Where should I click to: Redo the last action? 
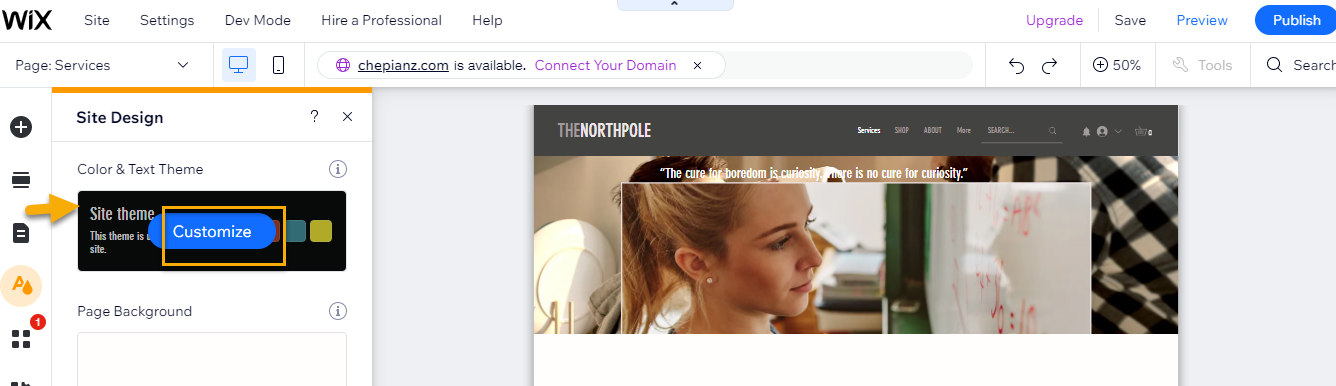click(x=1050, y=65)
